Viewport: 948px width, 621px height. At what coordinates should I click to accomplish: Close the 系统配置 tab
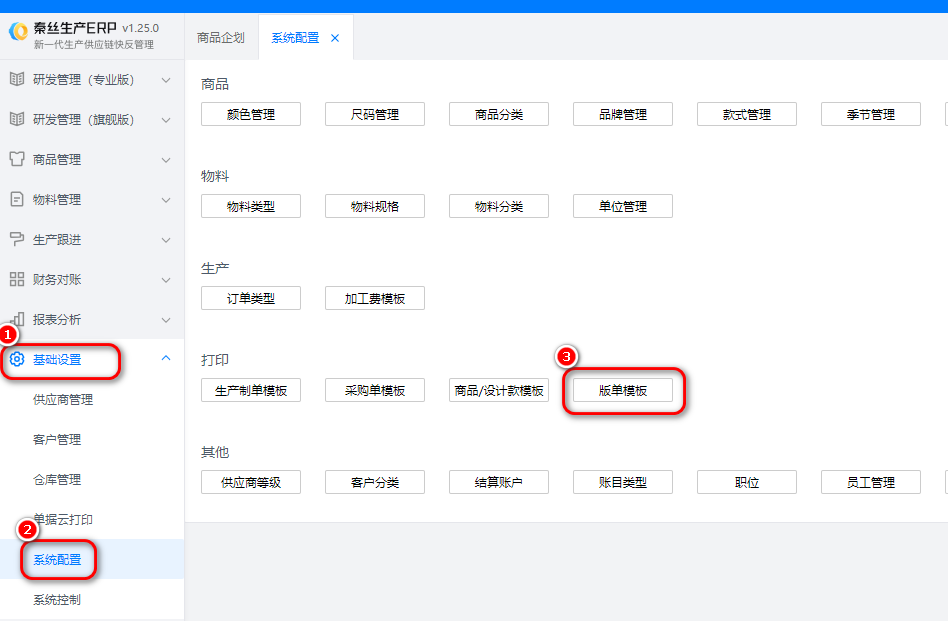click(x=335, y=38)
